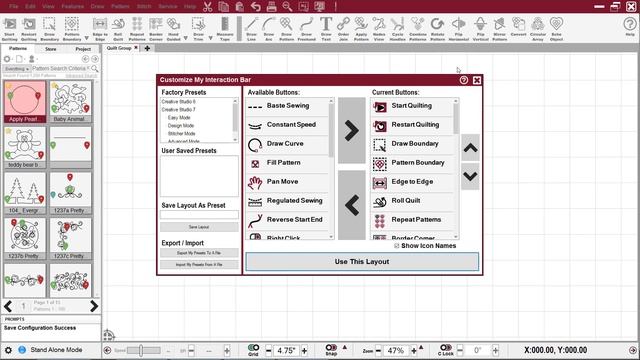Click the Flip Horizontal toolbar icon
Screen dimensions: 640x360
pyautogui.click(x=458, y=29)
